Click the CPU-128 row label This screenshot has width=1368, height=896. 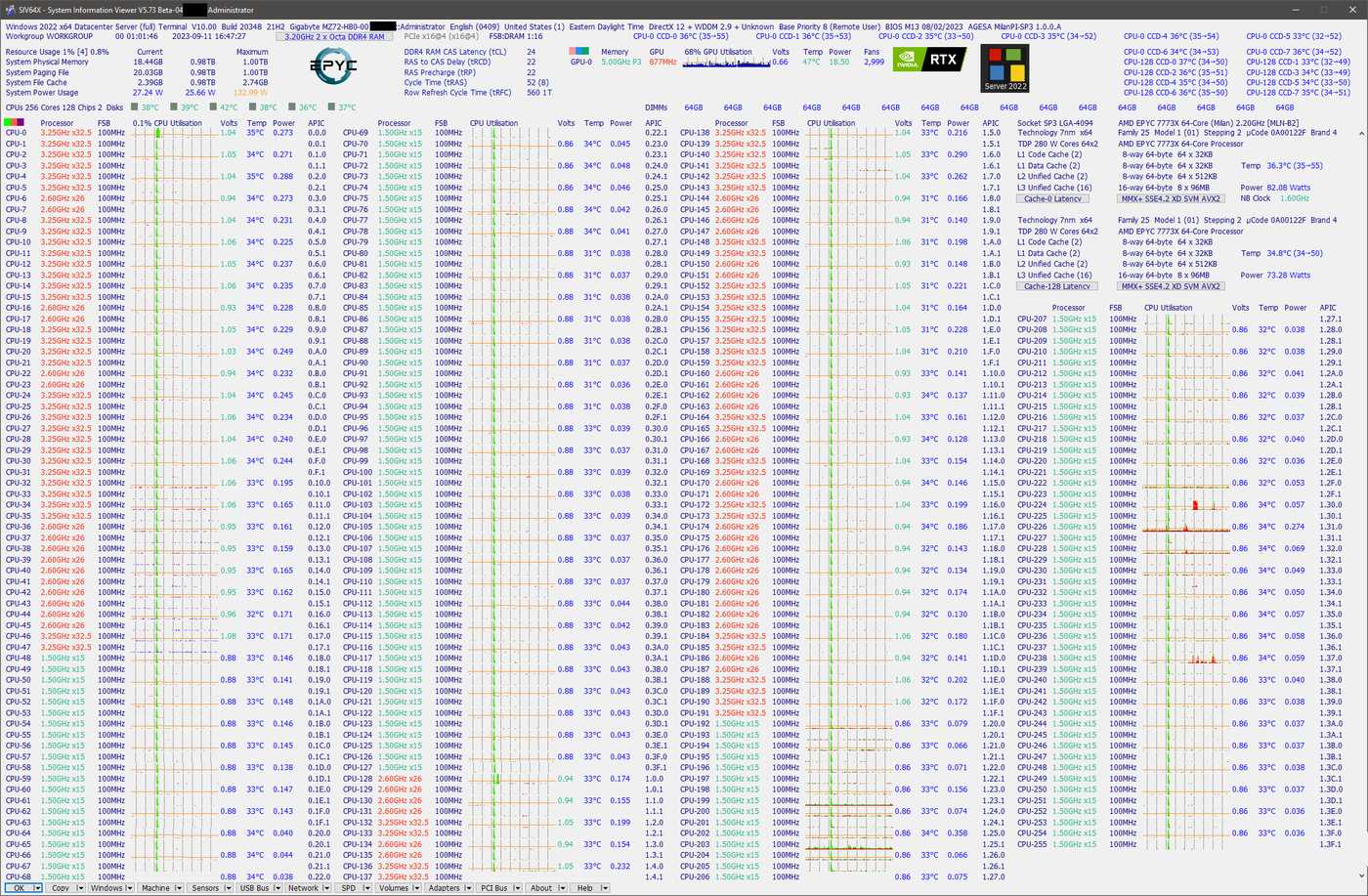click(x=357, y=779)
